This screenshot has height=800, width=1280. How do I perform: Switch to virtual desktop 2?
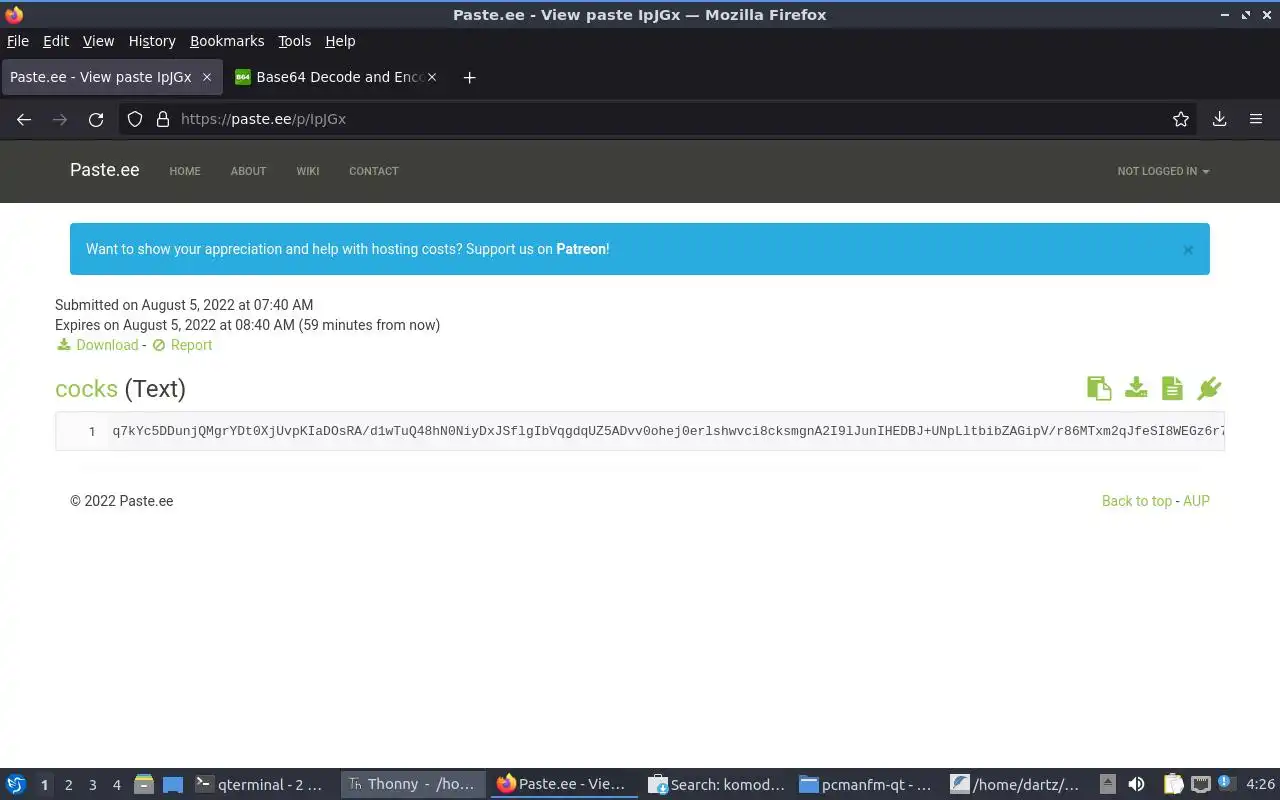click(x=68, y=785)
